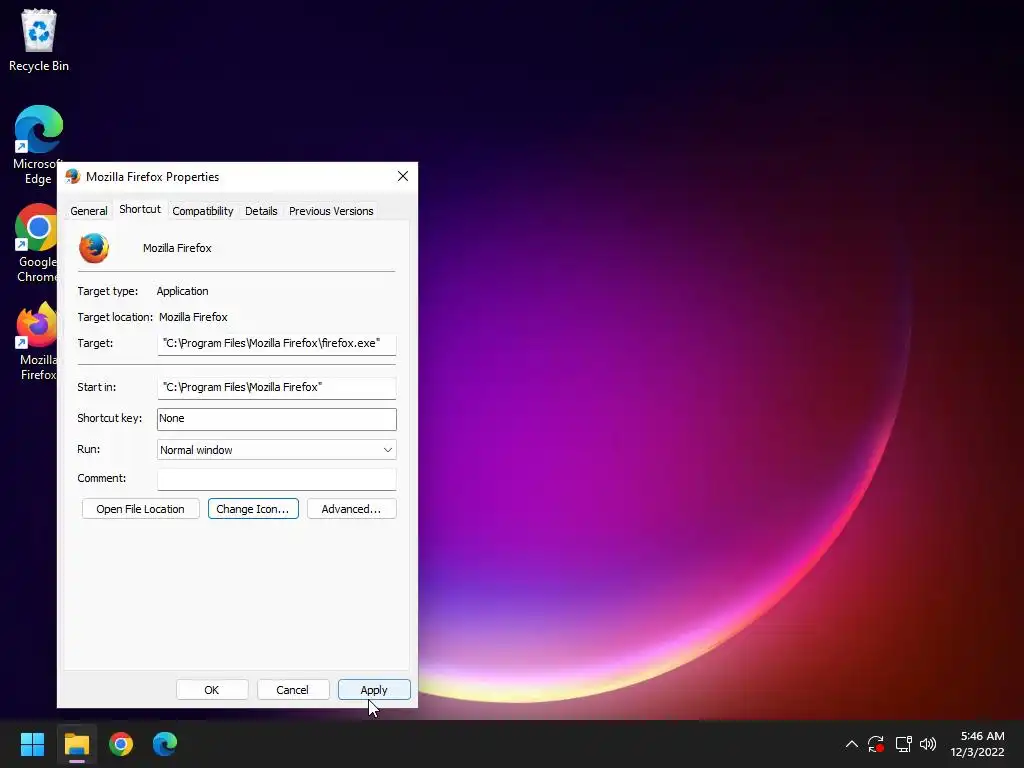The image size is (1024, 768).
Task: Close the Mozilla Firefox Properties window
Action: tap(403, 176)
